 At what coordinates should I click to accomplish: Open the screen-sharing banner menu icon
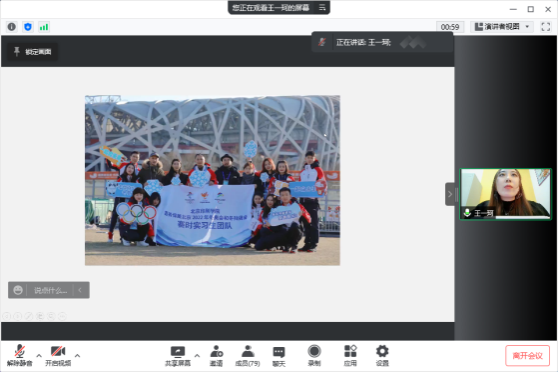[322, 7]
